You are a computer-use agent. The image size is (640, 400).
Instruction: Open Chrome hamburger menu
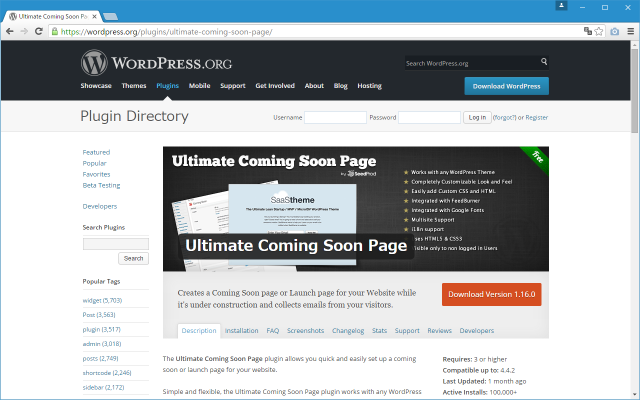[x=631, y=31]
